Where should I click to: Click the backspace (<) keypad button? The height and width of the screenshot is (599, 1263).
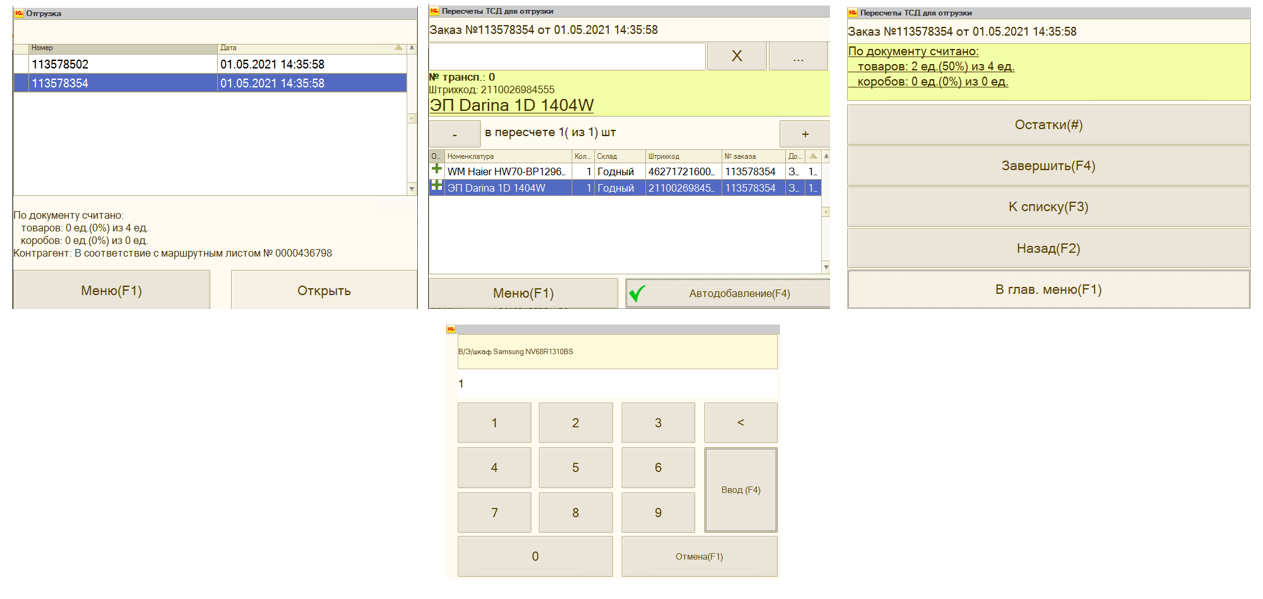pos(741,423)
